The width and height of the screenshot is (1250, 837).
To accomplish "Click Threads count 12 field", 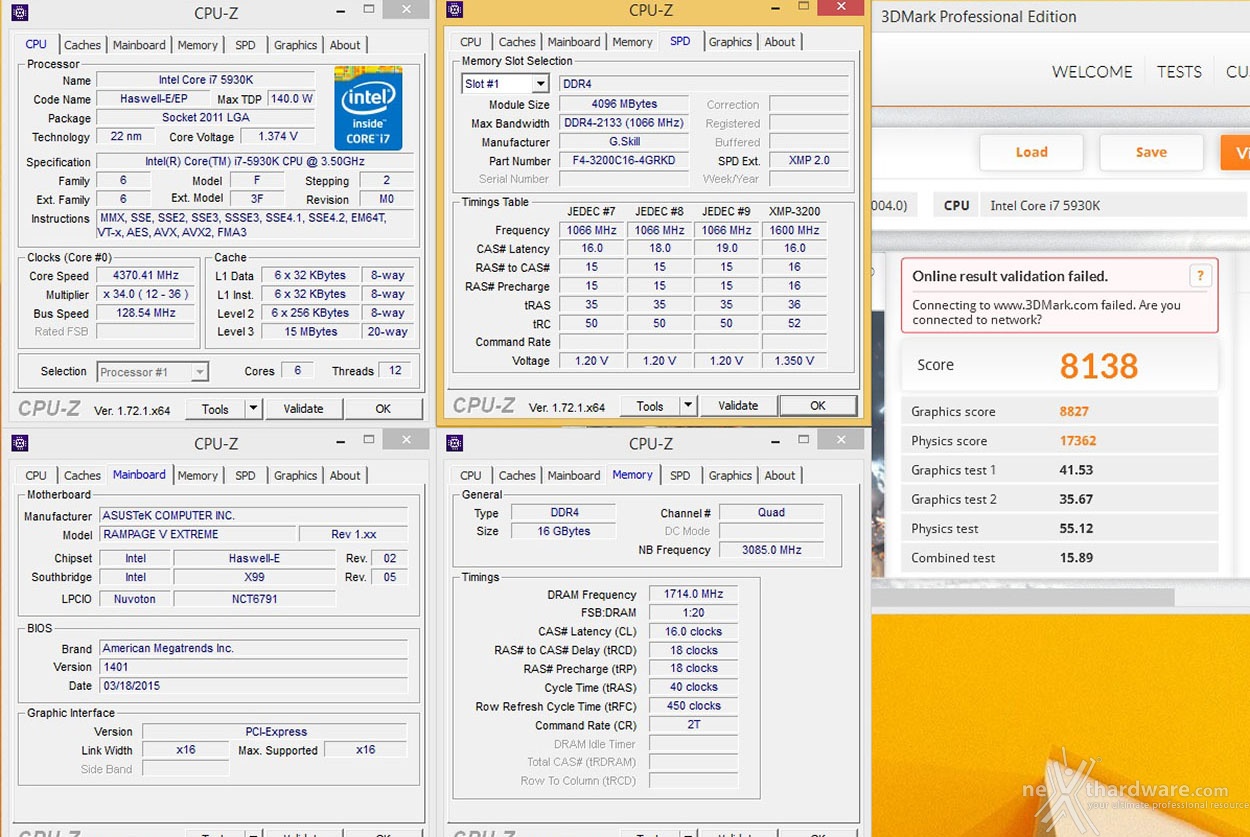I will pyautogui.click(x=394, y=371).
